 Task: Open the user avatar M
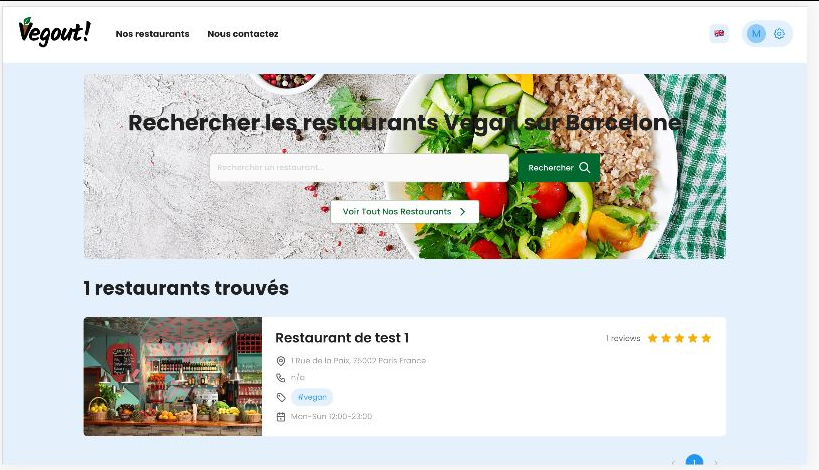coord(756,33)
